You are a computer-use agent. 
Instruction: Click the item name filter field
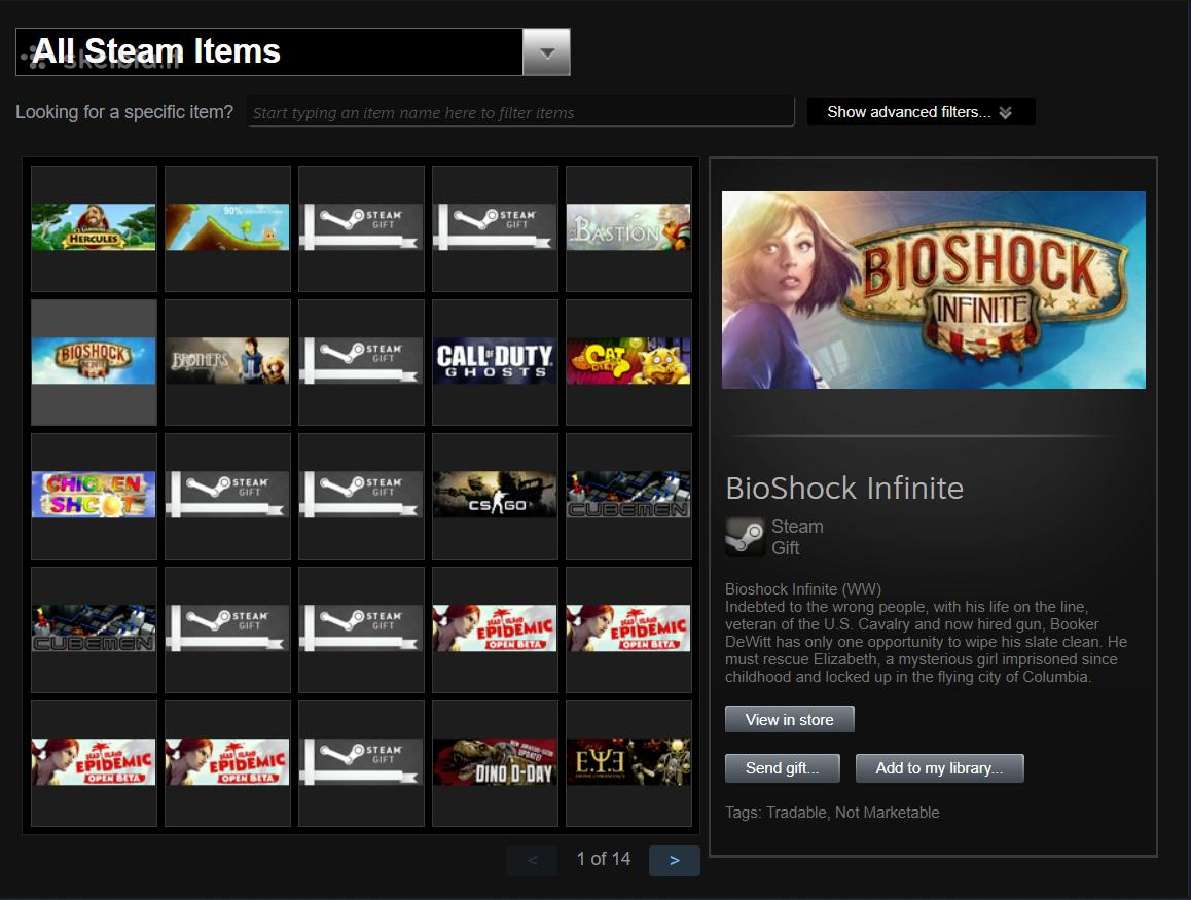520,112
